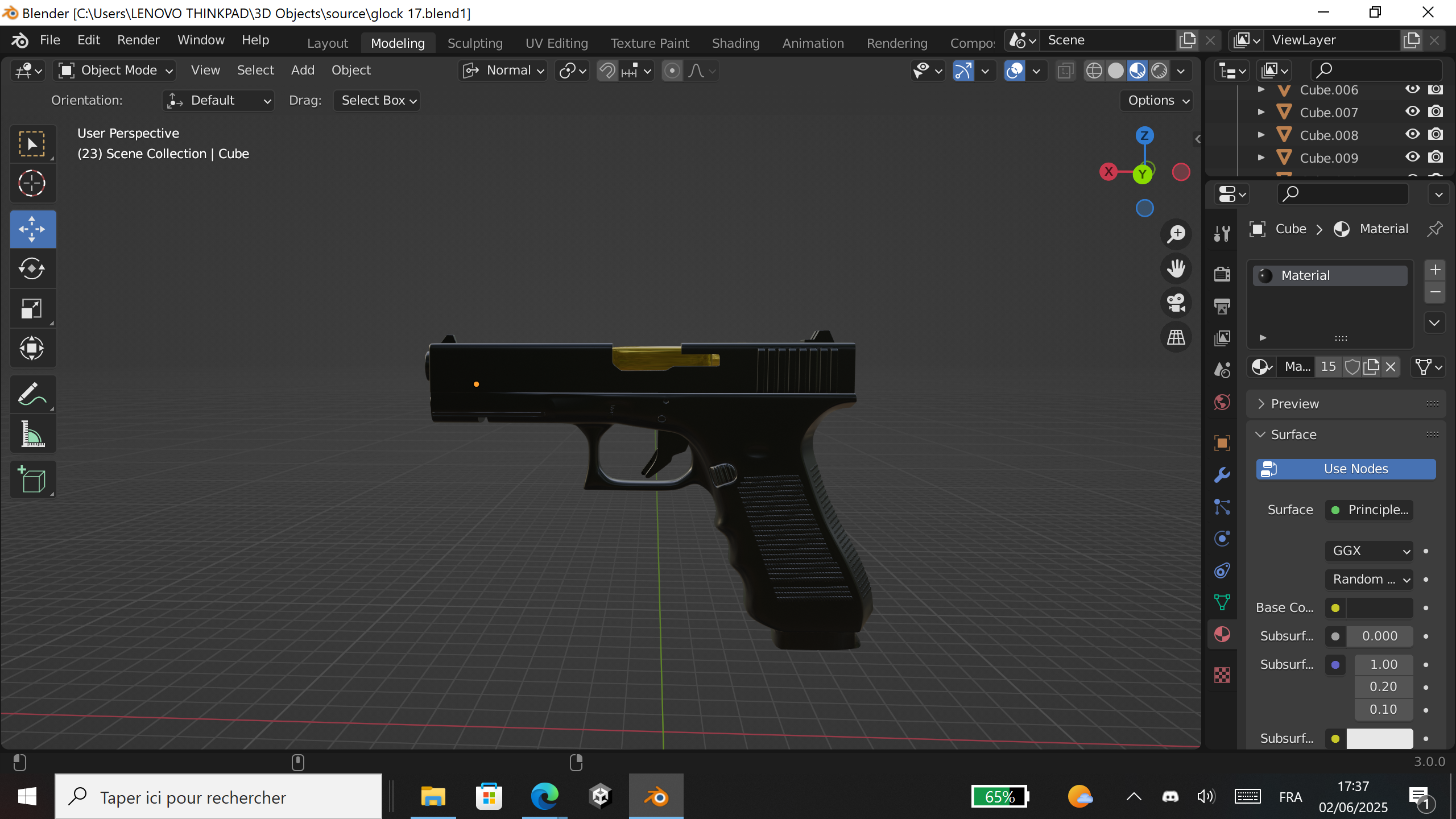Switch perspective/orthographic grid icon
1456x819 pixels.
coord(1176,337)
